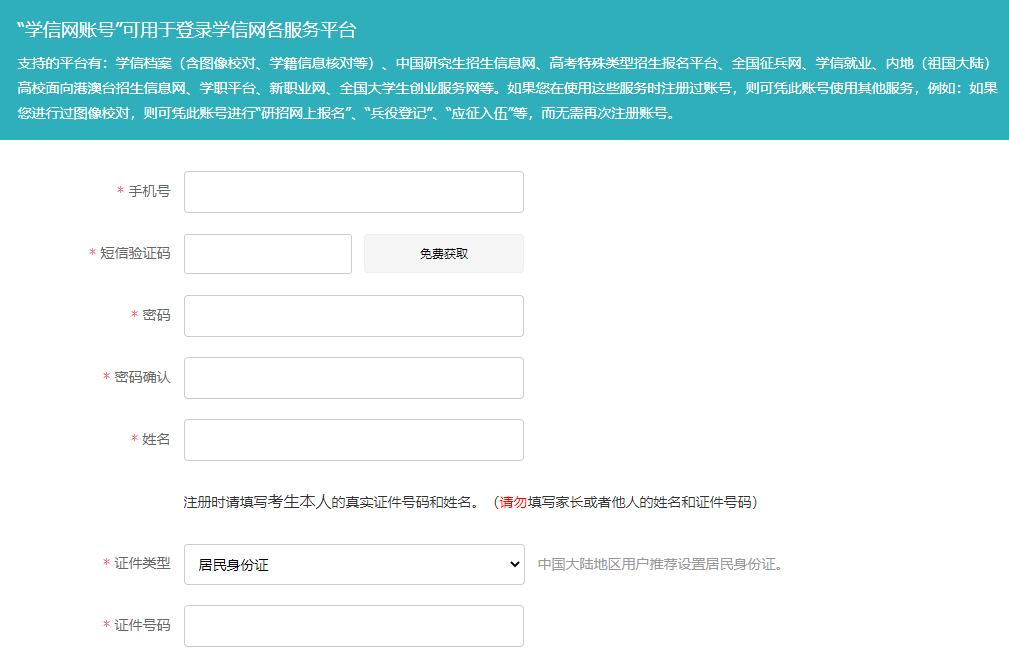Screen dimensions: 1009x659
Task: Click the hint text 中国大陆地区用户推荐设置居民身份证
Action: pyautogui.click(x=660, y=564)
